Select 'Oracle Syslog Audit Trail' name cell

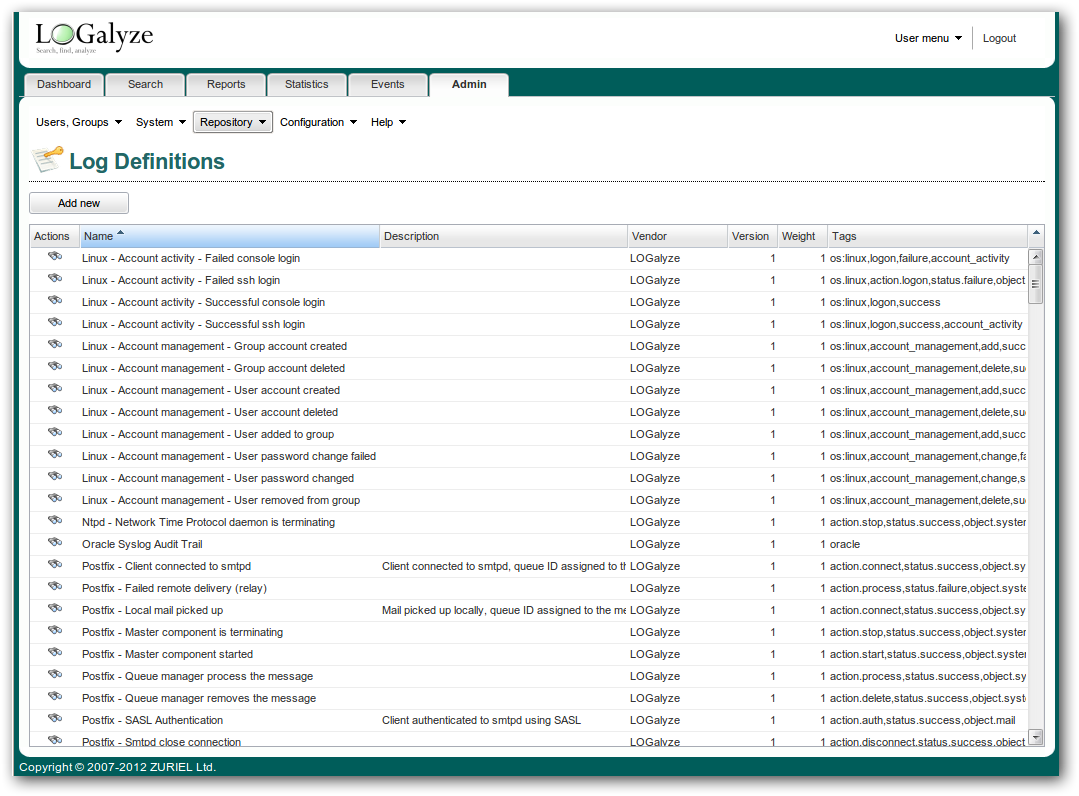[142, 544]
